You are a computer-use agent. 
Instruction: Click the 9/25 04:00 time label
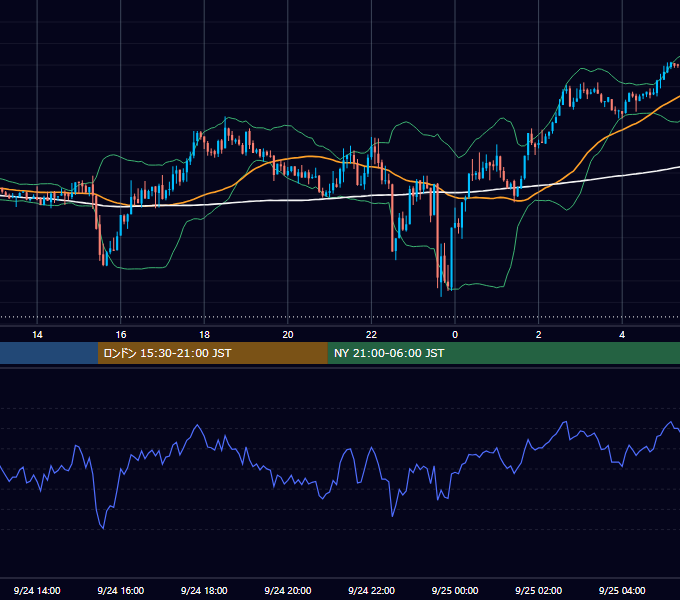622,590
